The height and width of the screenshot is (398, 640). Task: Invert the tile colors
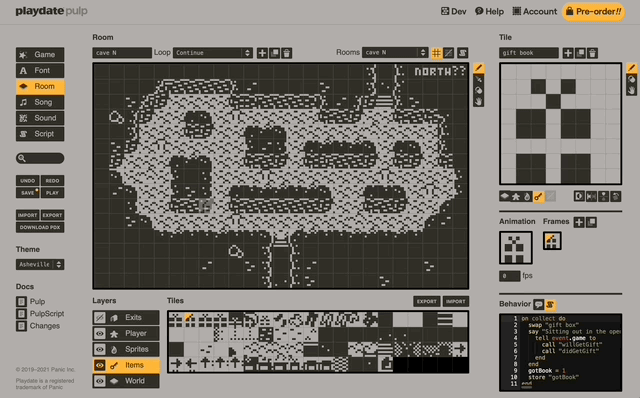579,196
